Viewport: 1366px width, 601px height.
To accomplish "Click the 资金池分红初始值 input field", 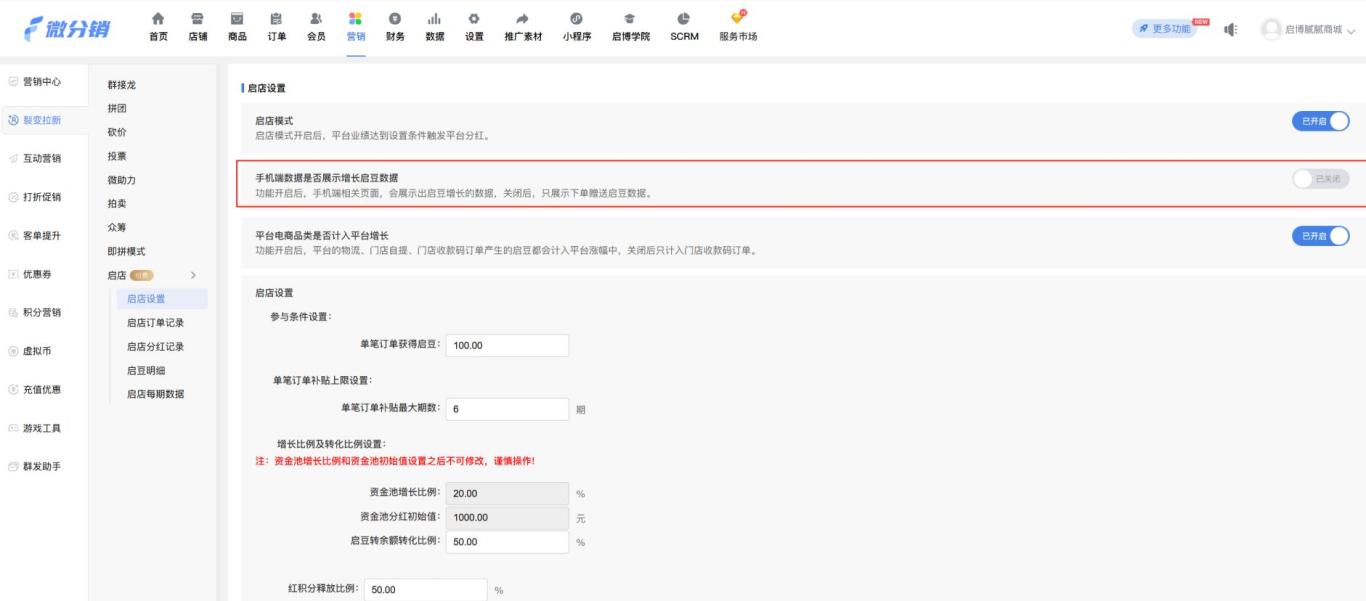I will (x=507, y=518).
